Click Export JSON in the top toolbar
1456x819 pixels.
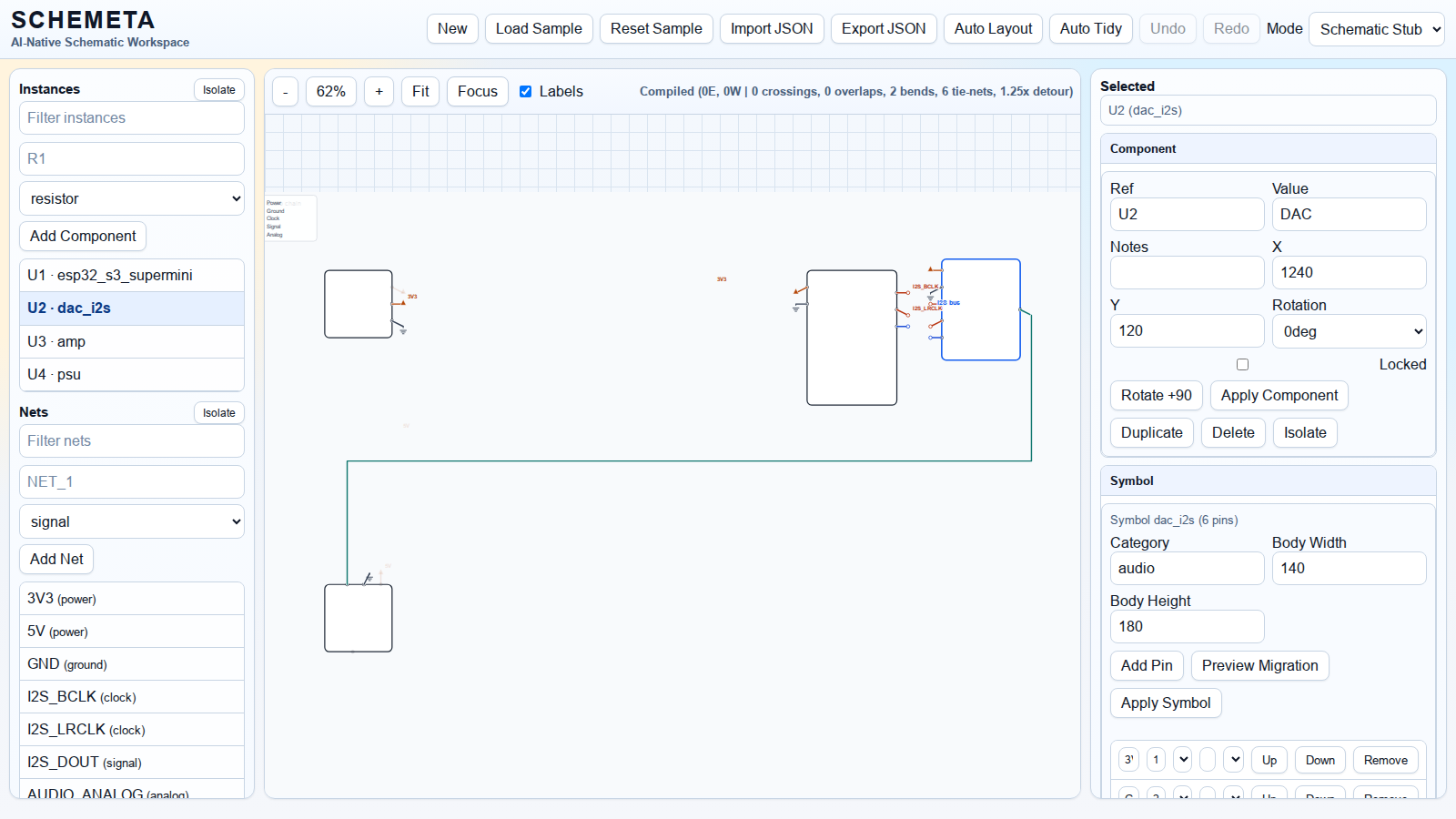tap(883, 28)
